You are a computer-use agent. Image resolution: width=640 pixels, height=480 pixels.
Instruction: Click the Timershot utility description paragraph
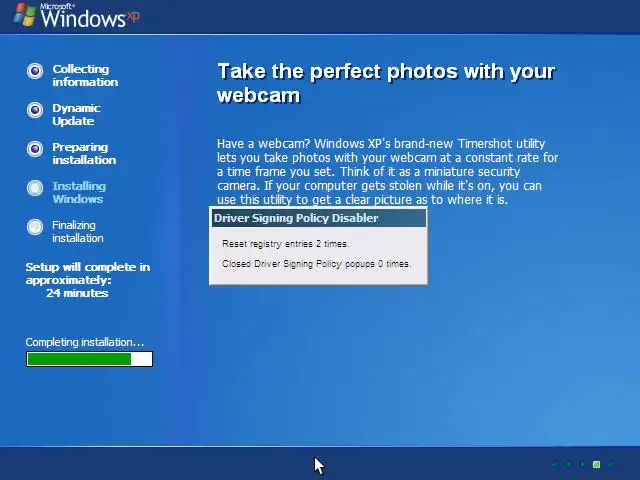[x=387, y=171]
